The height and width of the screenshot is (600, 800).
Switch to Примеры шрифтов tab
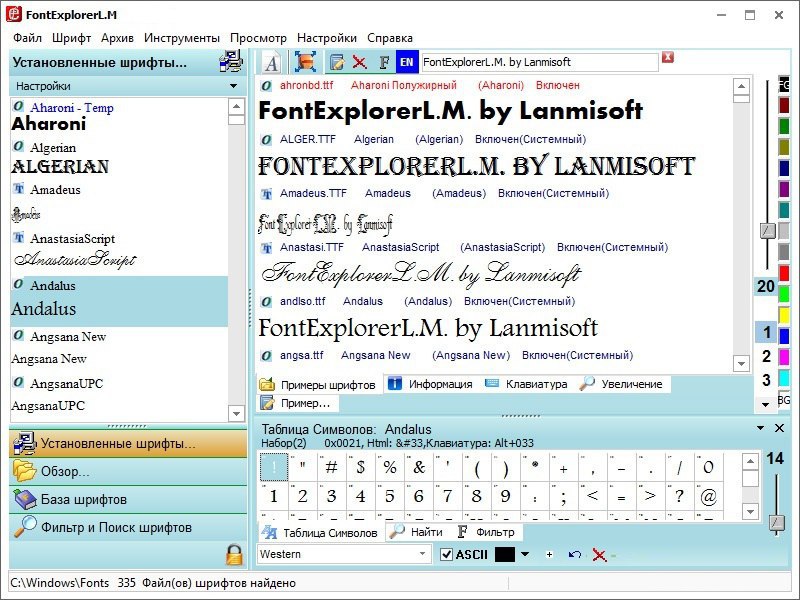(x=318, y=385)
